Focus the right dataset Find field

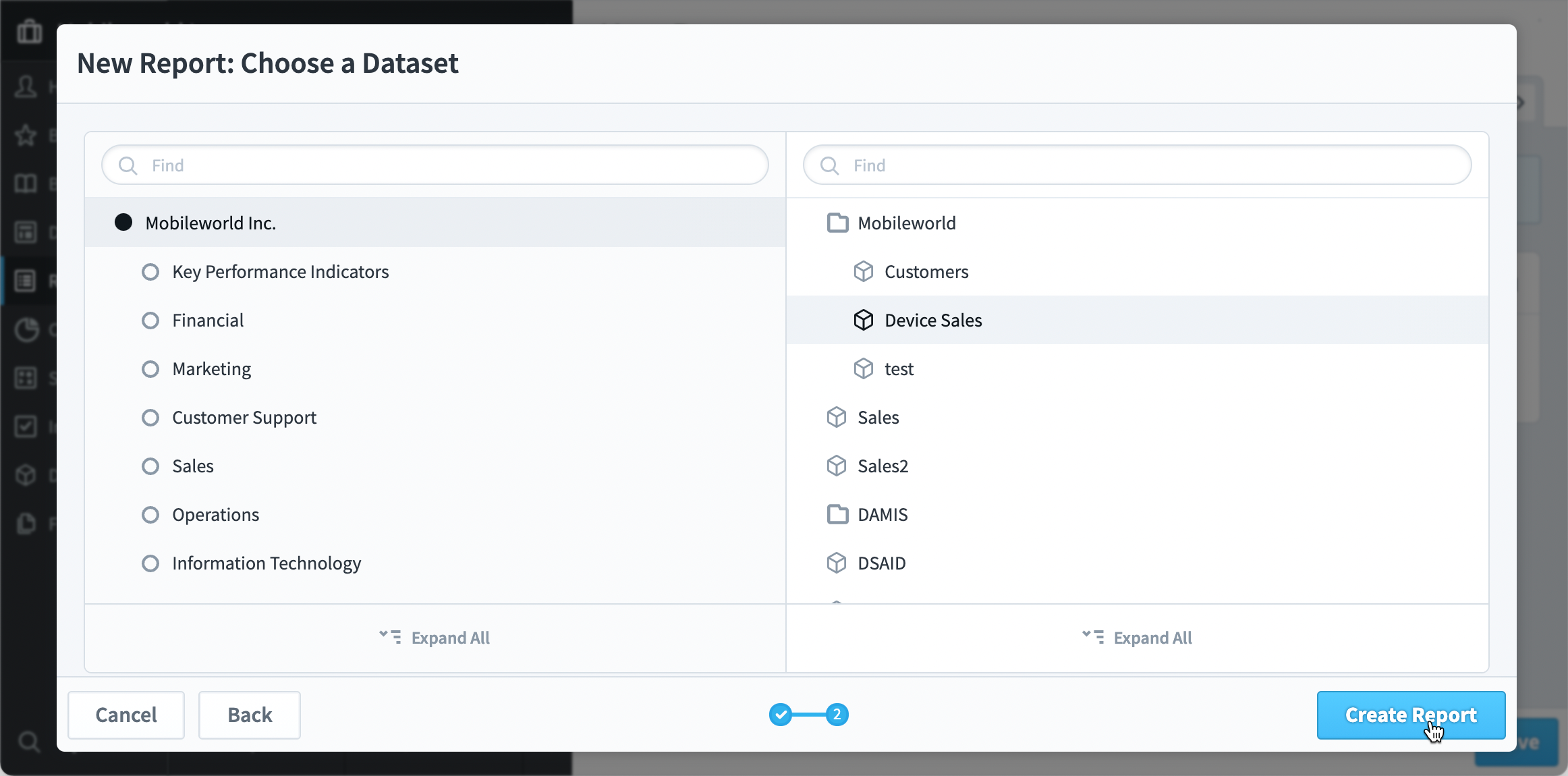click(x=1138, y=165)
